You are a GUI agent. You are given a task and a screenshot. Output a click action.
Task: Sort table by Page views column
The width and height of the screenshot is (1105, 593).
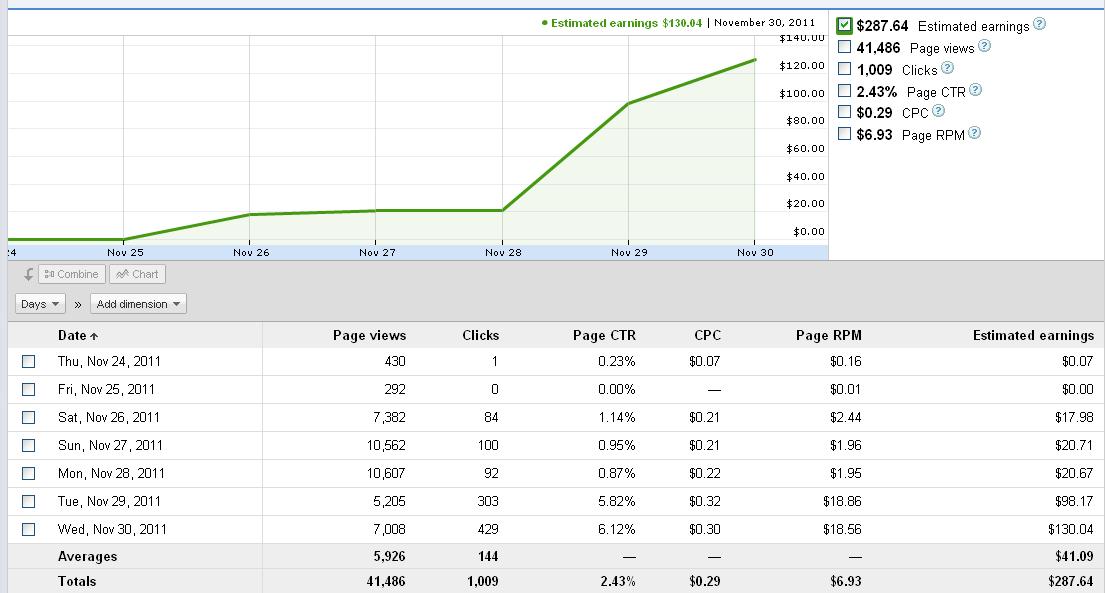click(369, 336)
